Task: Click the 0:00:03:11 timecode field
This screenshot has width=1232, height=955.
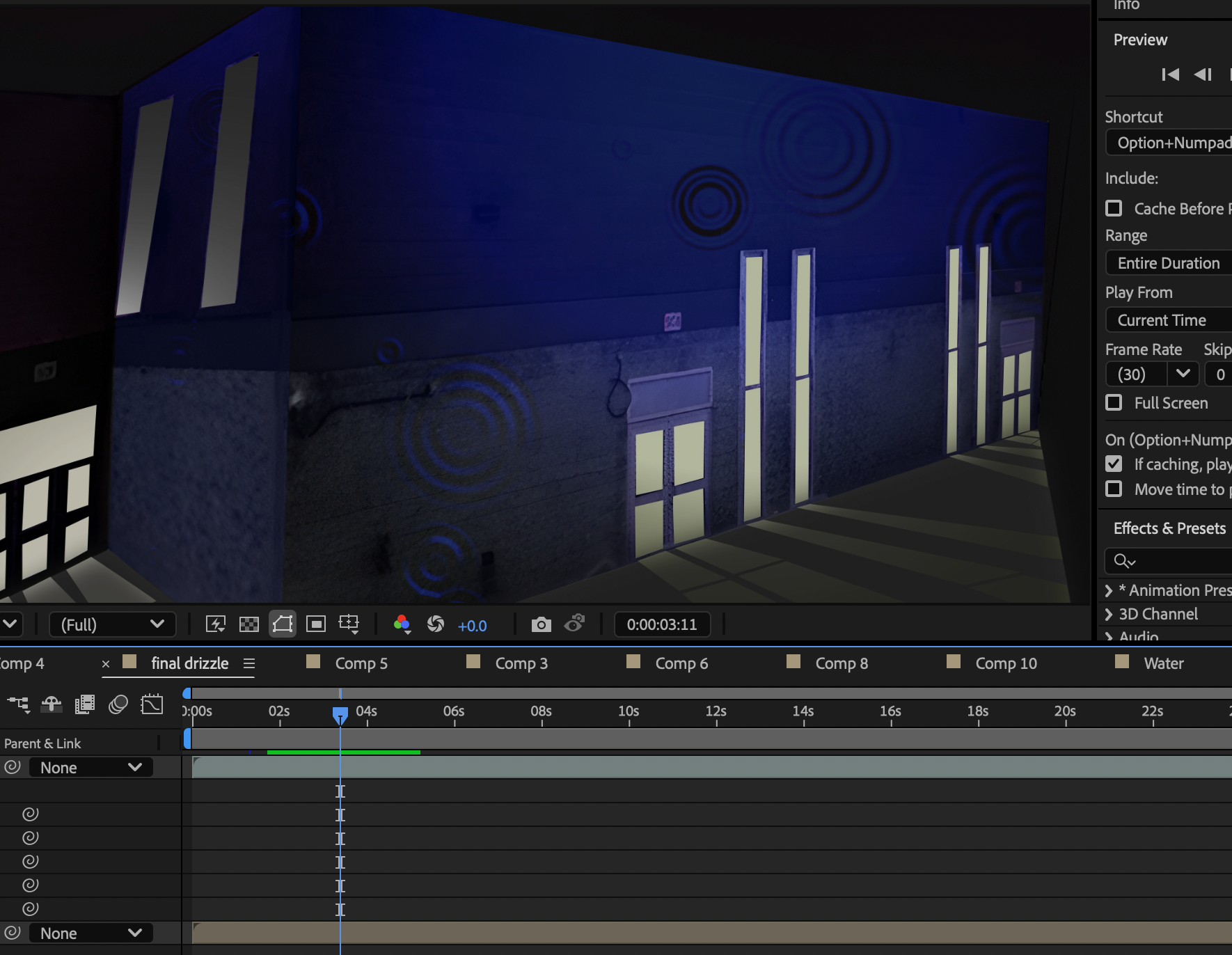Action: click(x=661, y=624)
